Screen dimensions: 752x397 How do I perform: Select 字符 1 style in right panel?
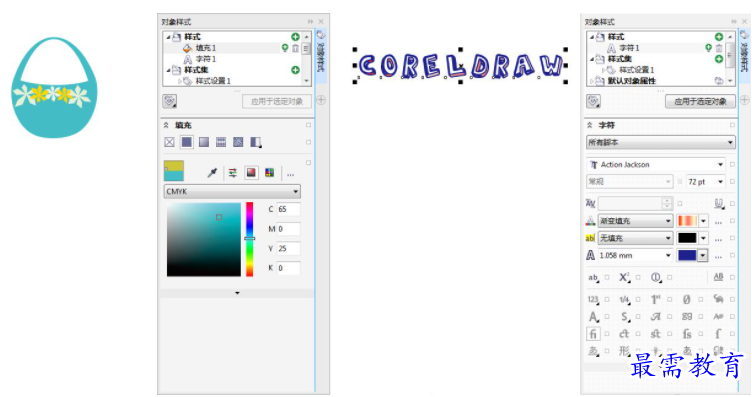(629, 48)
